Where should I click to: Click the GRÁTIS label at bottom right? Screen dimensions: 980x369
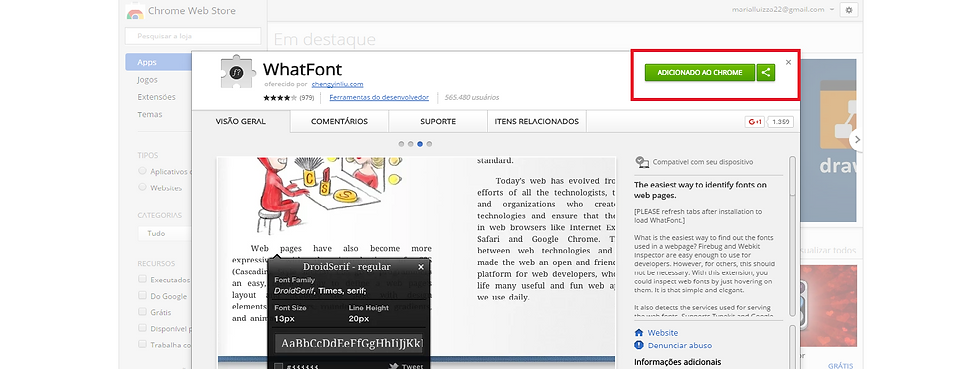point(840,366)
